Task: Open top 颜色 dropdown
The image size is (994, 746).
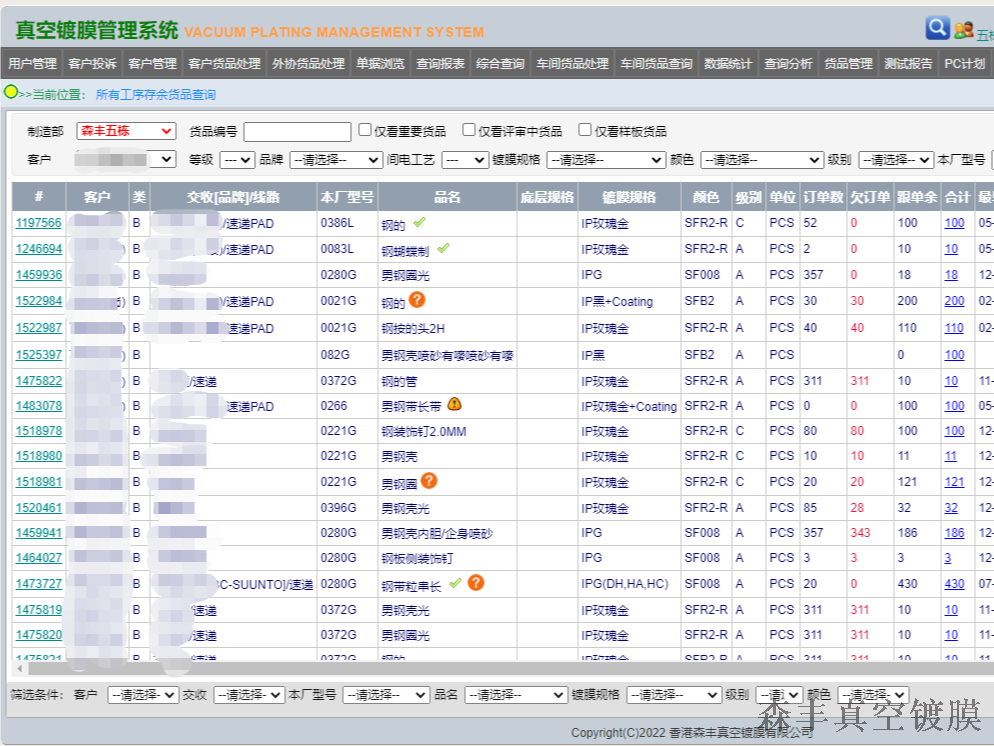Action: coord(761,160)
